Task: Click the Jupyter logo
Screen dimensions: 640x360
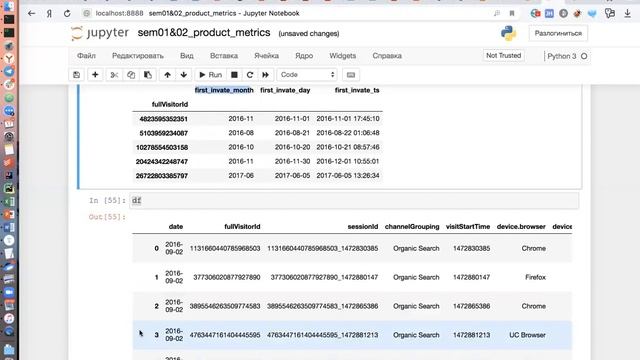Action: [x=100, y=33]
